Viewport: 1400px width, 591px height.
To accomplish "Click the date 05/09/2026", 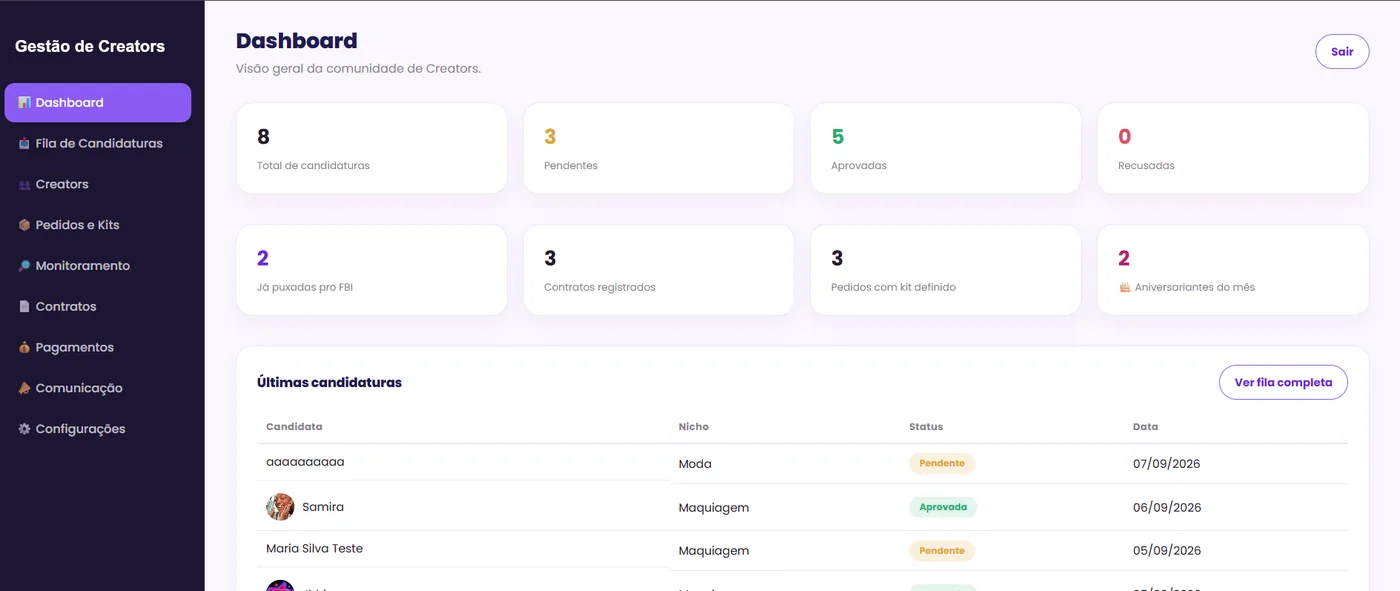I will pos(1167,551).
